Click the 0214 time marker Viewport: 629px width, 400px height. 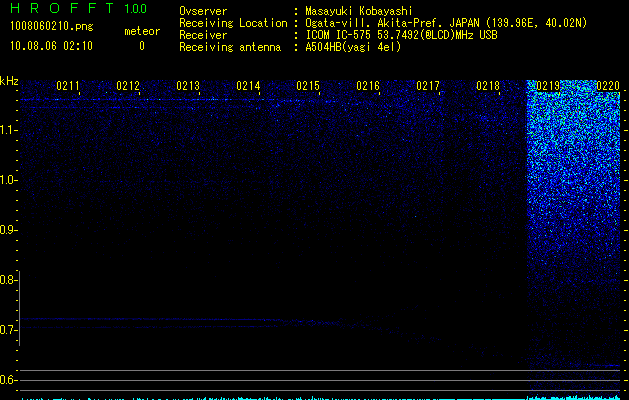(248, 86)
